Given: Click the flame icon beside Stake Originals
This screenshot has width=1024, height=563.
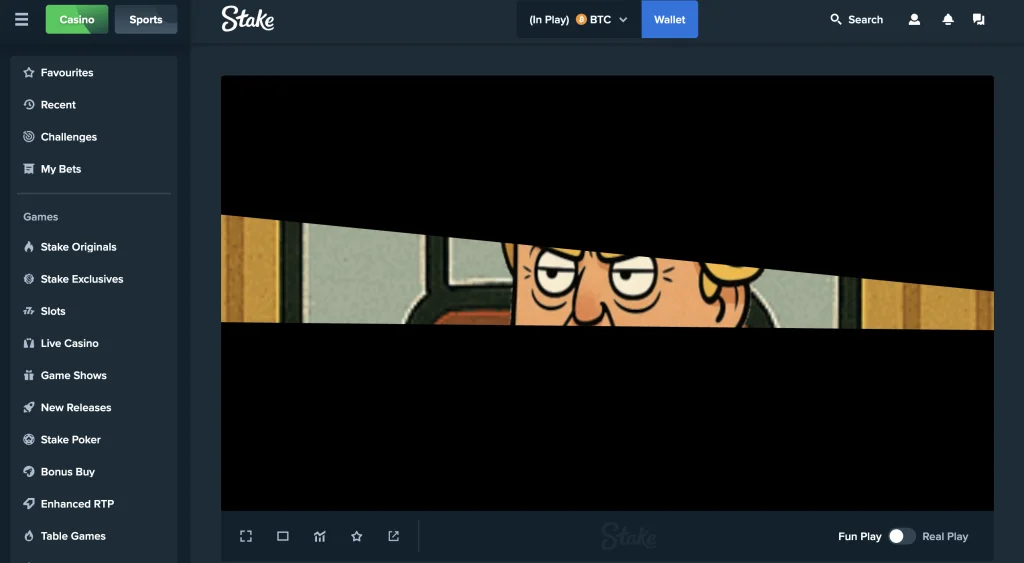Looking at the screenshot, I should [x=29, y=247].
